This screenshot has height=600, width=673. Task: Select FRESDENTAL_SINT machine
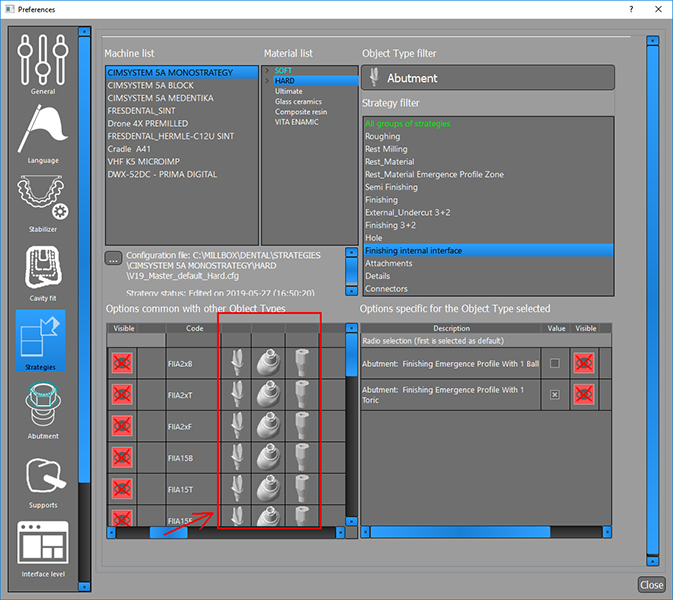click(182, 111)
